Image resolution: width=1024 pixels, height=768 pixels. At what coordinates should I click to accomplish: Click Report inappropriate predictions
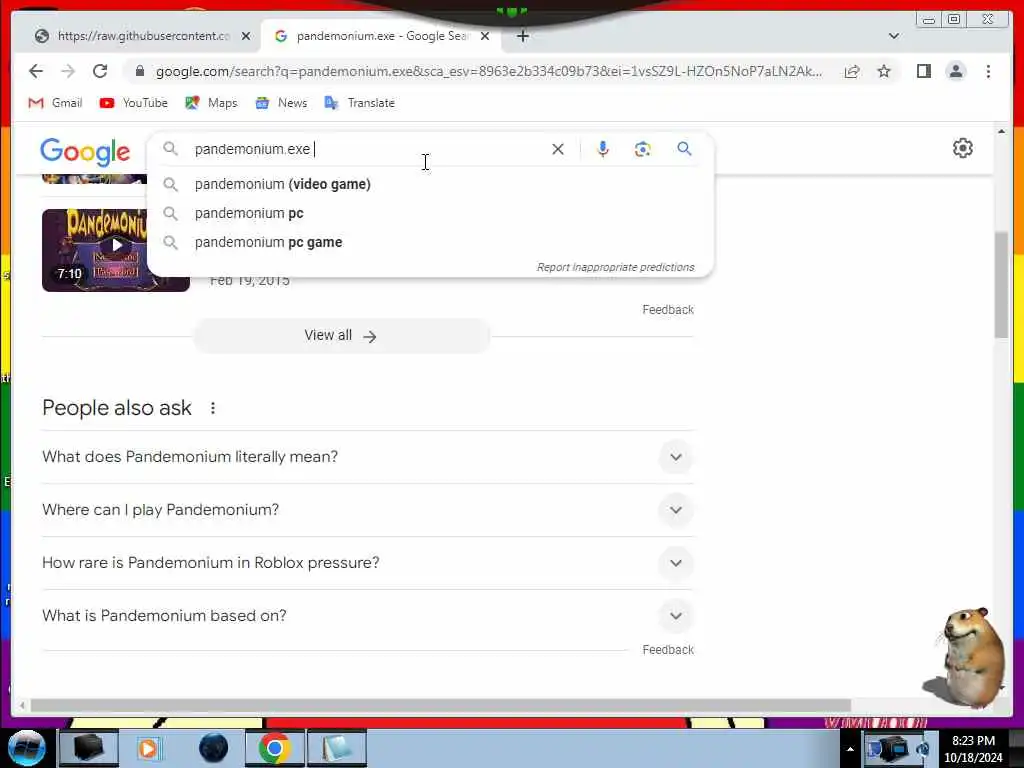pyautogui.click(x=615, y=267)
